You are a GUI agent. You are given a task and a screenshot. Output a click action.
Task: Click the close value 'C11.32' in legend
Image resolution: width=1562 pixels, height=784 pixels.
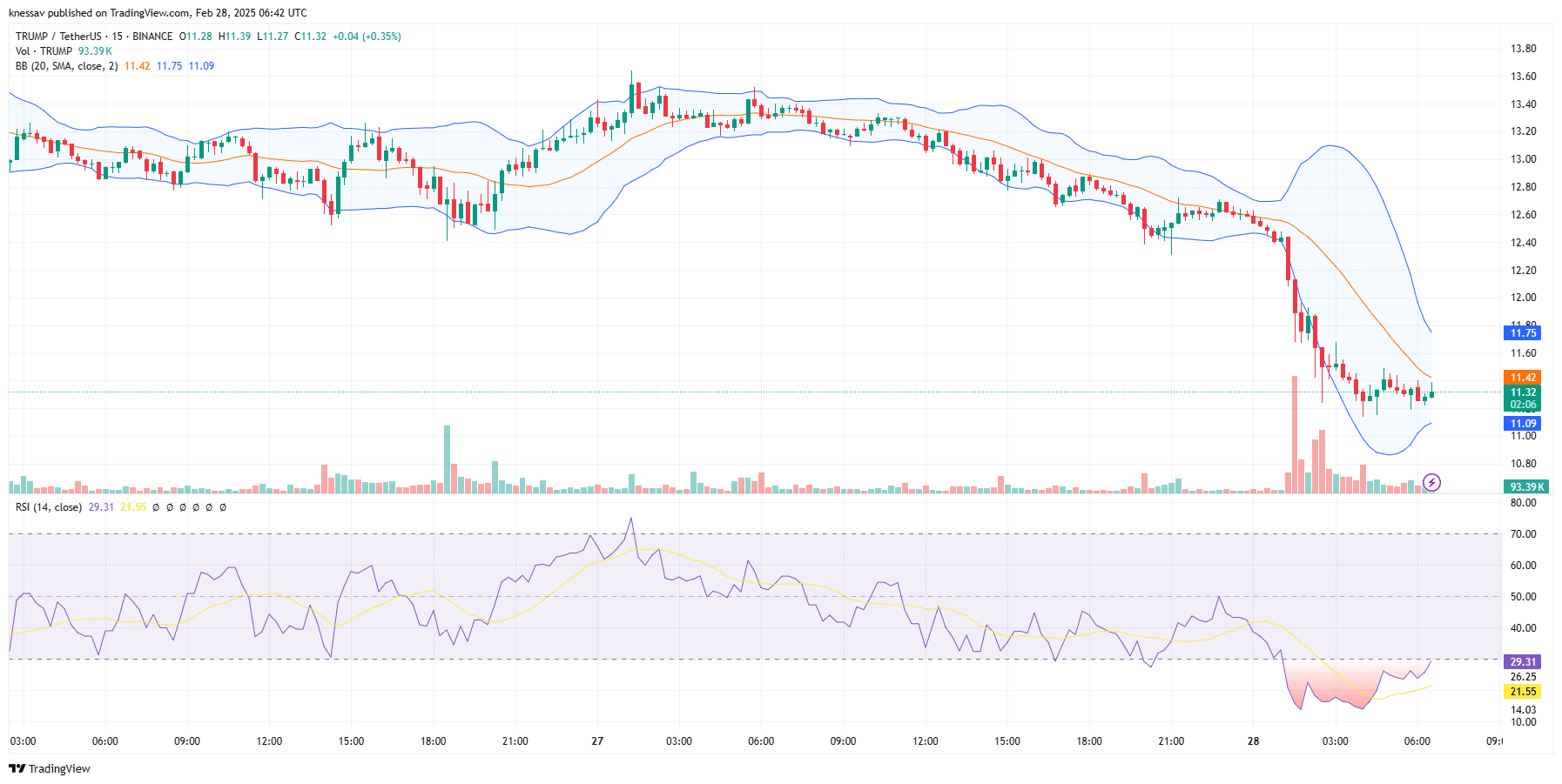(x=310, y=37)
